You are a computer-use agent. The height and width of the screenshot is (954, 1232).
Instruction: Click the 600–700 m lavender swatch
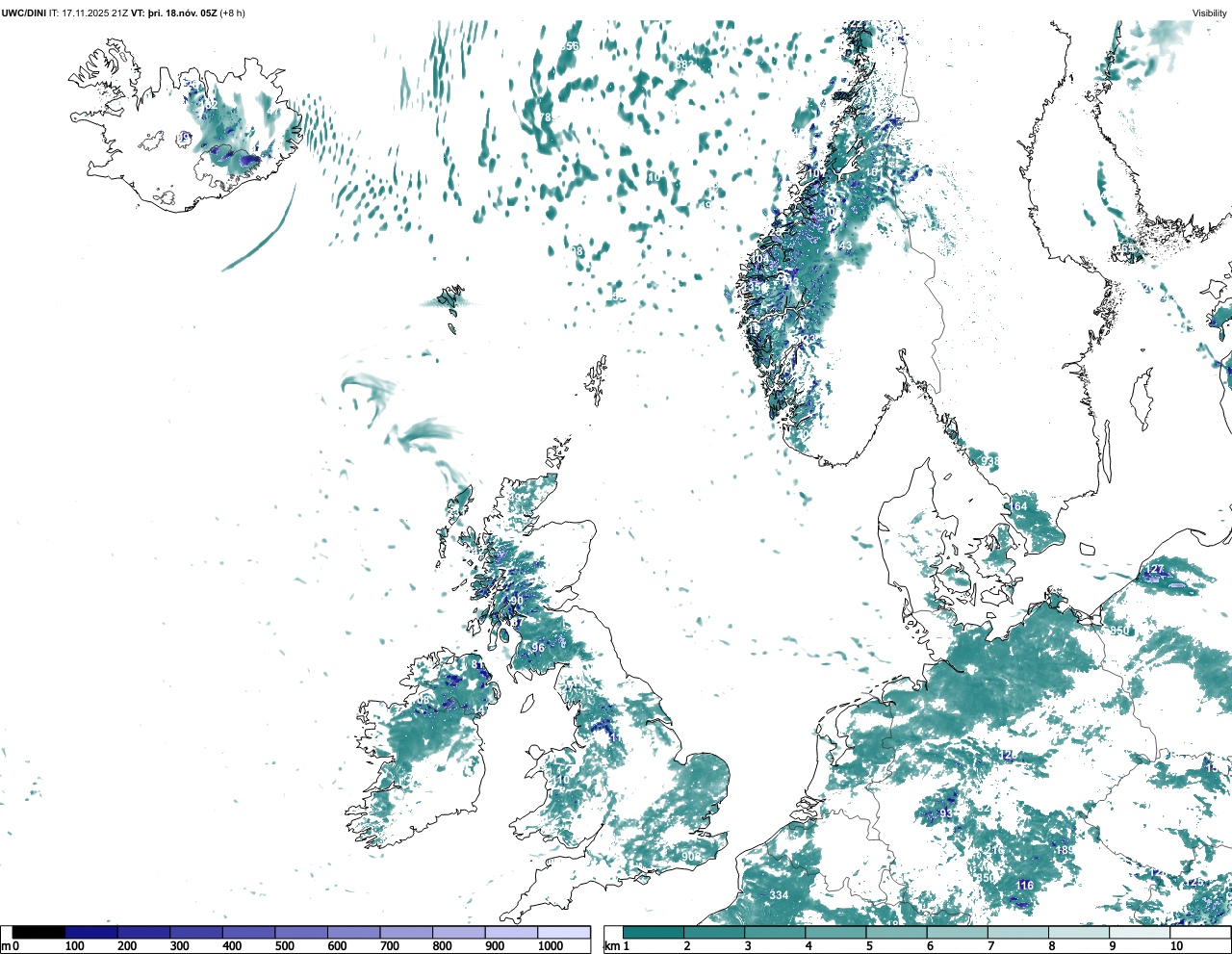pyautogui.click(x=353, y=932)
